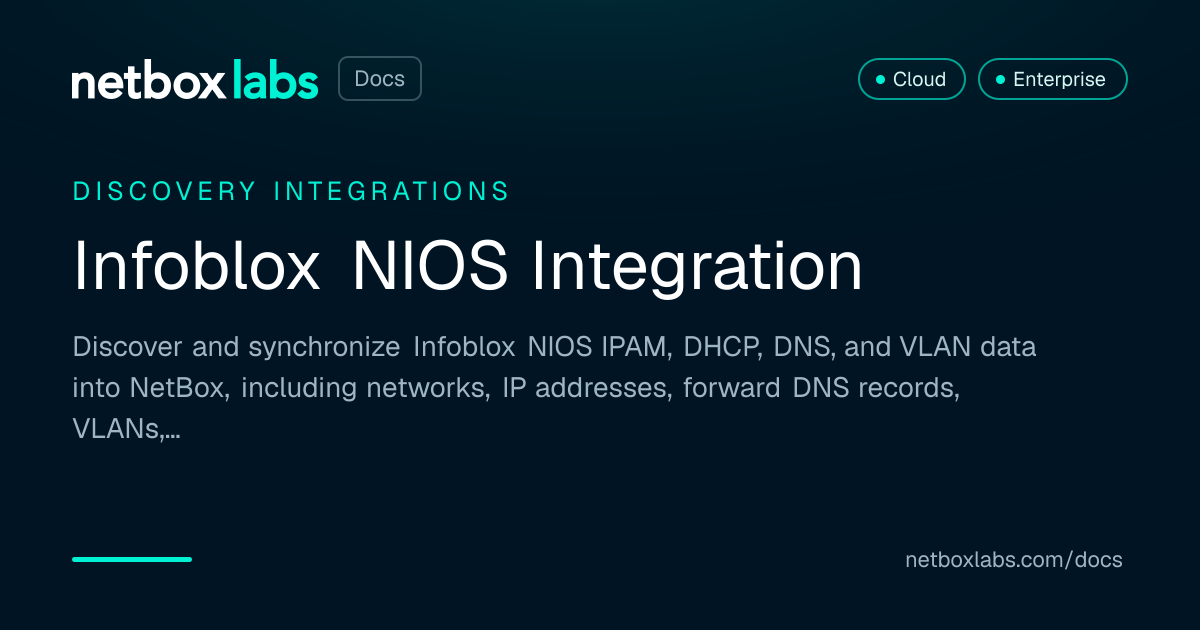
Task: Click the Discovery Integrations category label
Action: click(x=291, y=191)
